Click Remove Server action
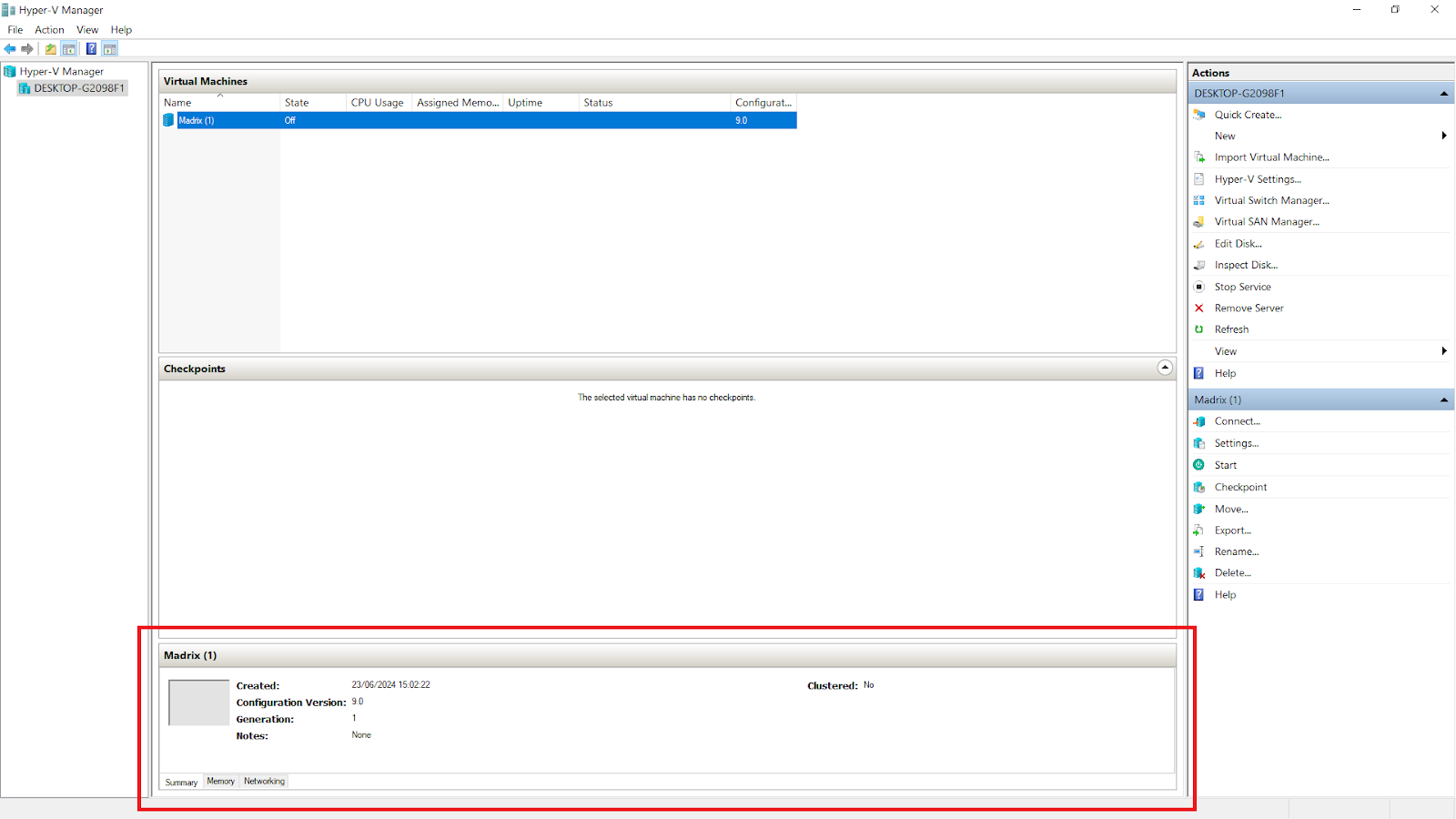Image resolution: width=1456 pixels, height=819 pixels. [1249, 308]
